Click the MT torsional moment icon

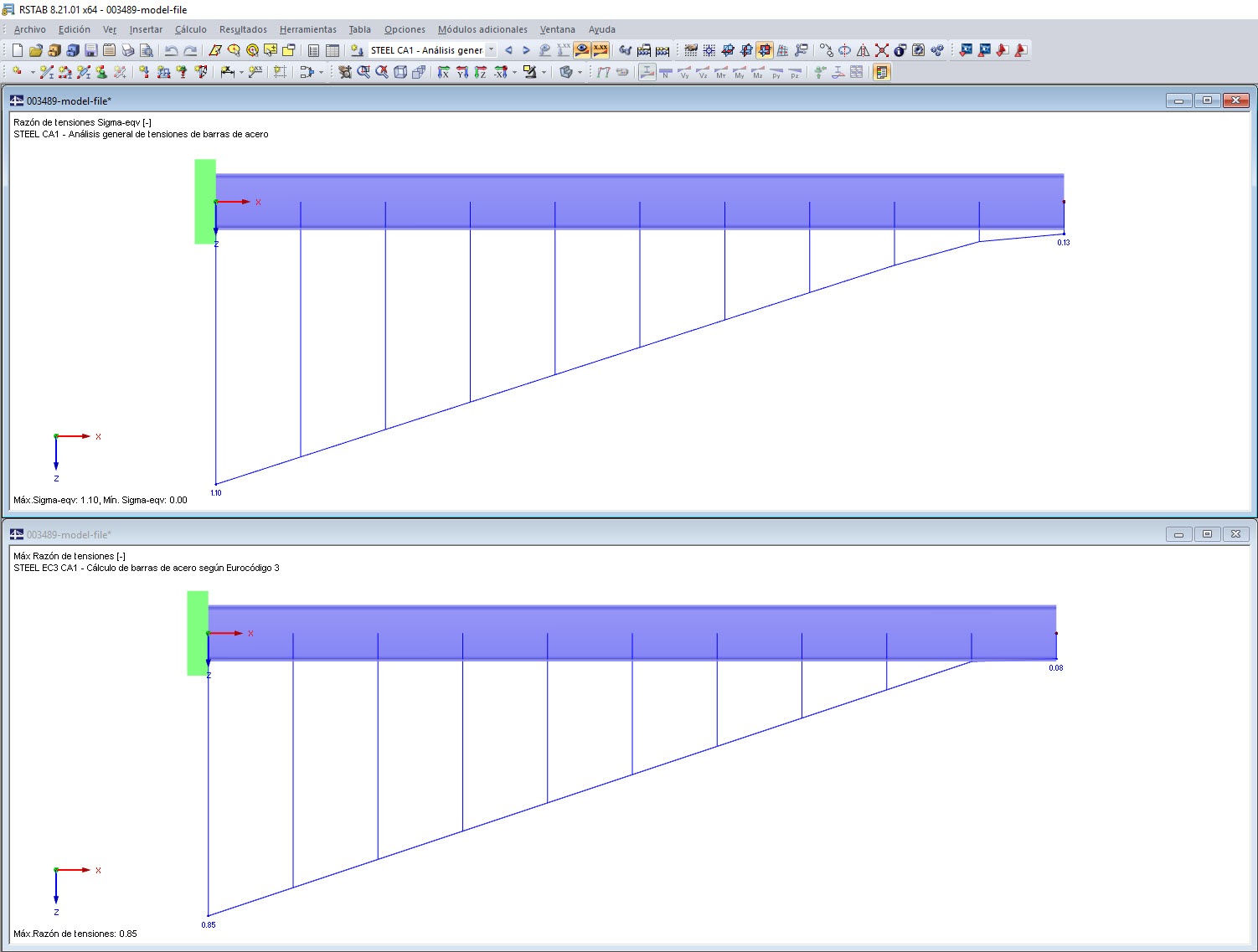click(x=721, y=72)
